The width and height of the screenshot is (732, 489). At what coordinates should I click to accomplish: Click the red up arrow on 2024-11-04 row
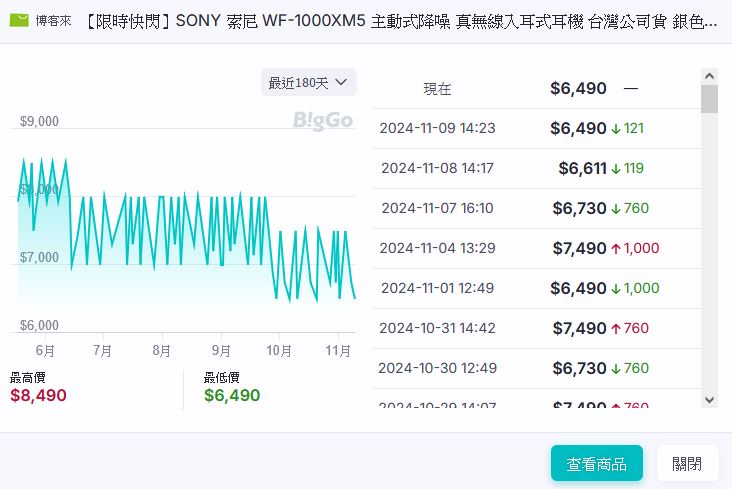pyautogui.click(x=616, y=248)
